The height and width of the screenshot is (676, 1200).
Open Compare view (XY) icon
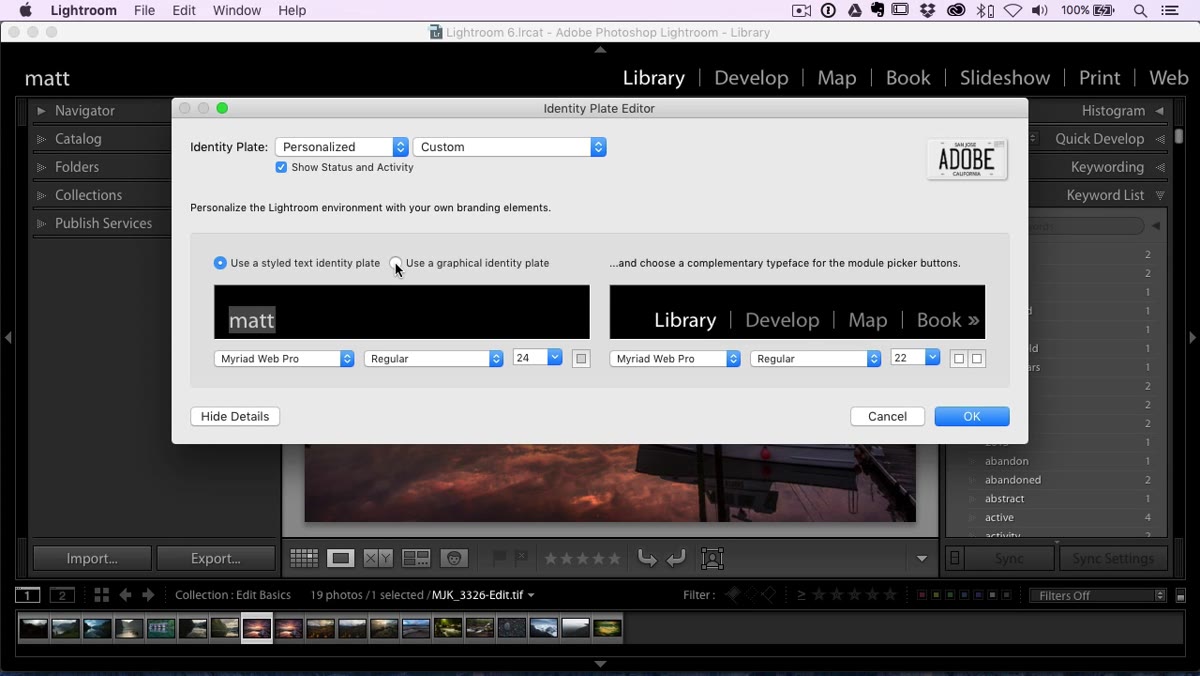tap(378, 559)
